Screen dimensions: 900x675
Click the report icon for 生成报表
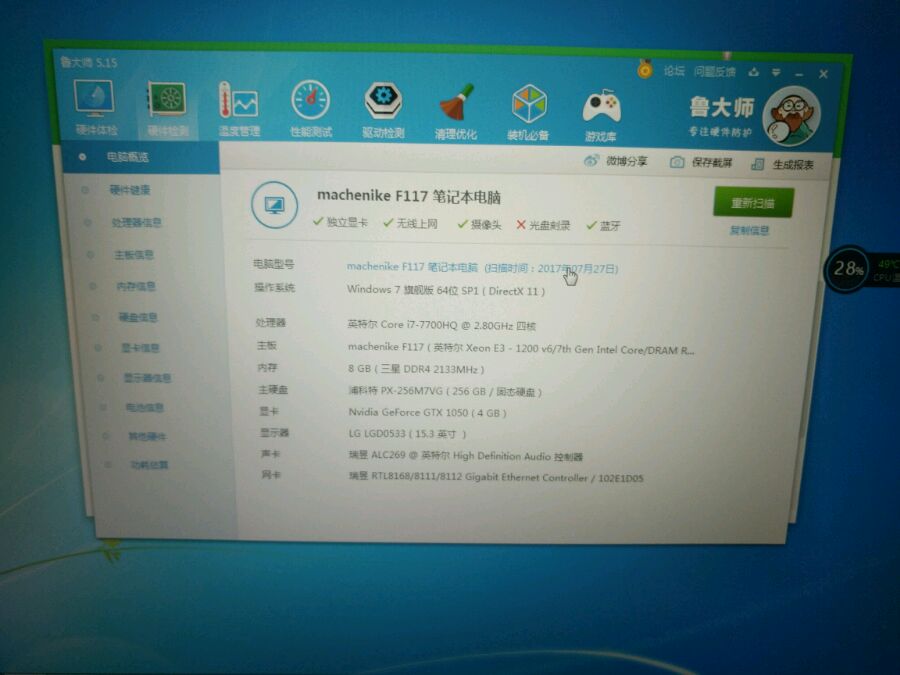(758, 165)
